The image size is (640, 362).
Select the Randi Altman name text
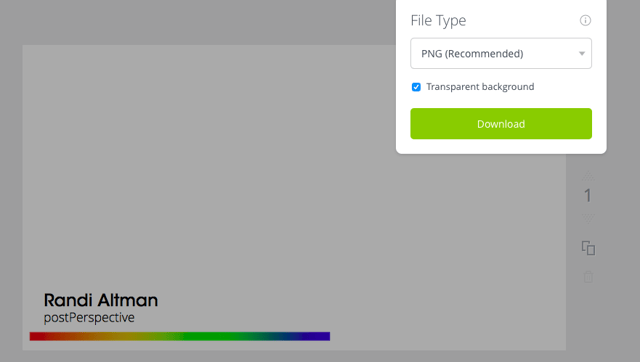(x=101, y=300)
